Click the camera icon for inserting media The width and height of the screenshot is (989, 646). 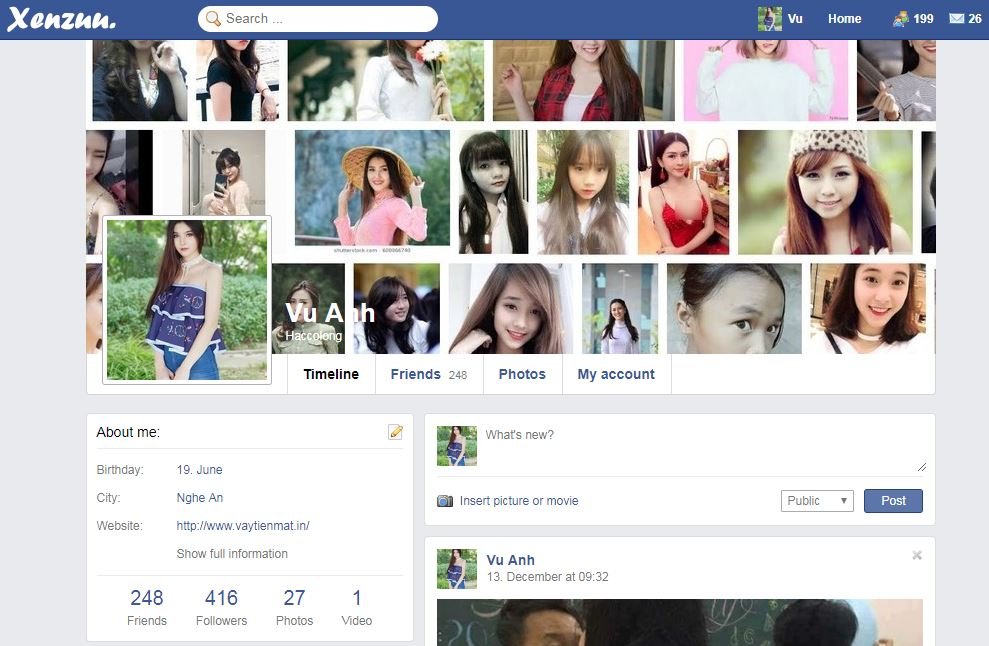pyautogui.click(x=445, y=501)
